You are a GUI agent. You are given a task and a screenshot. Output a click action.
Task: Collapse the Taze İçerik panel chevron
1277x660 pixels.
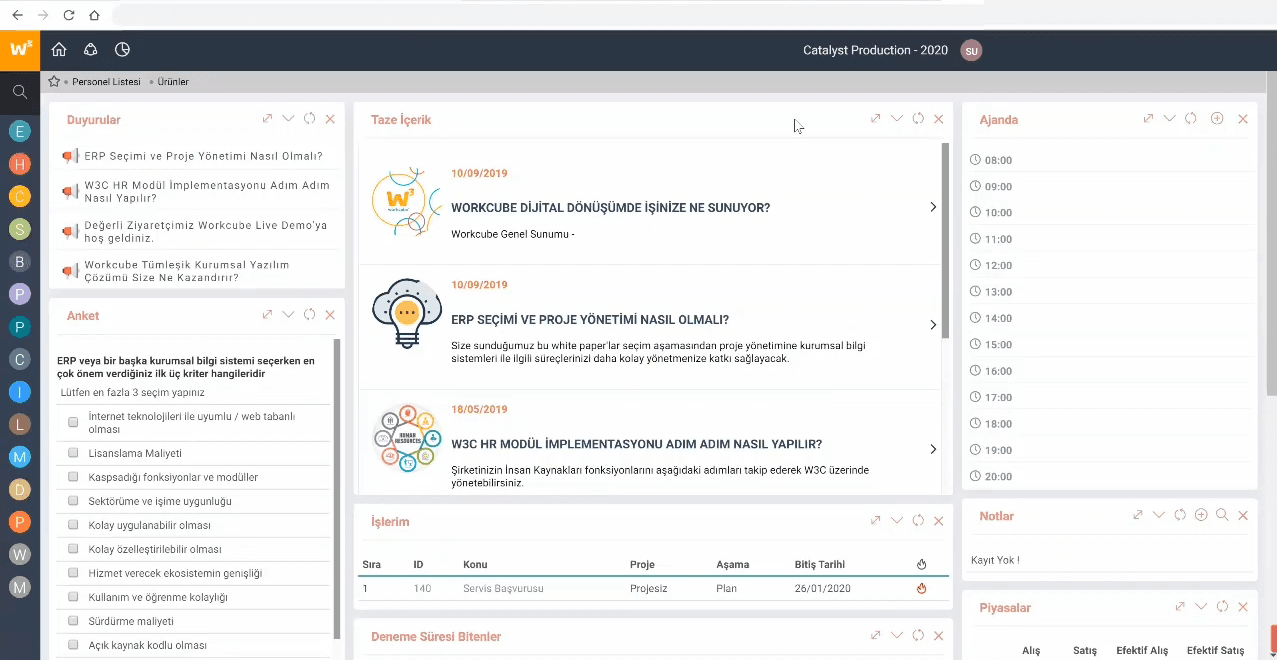pos(897,119)
